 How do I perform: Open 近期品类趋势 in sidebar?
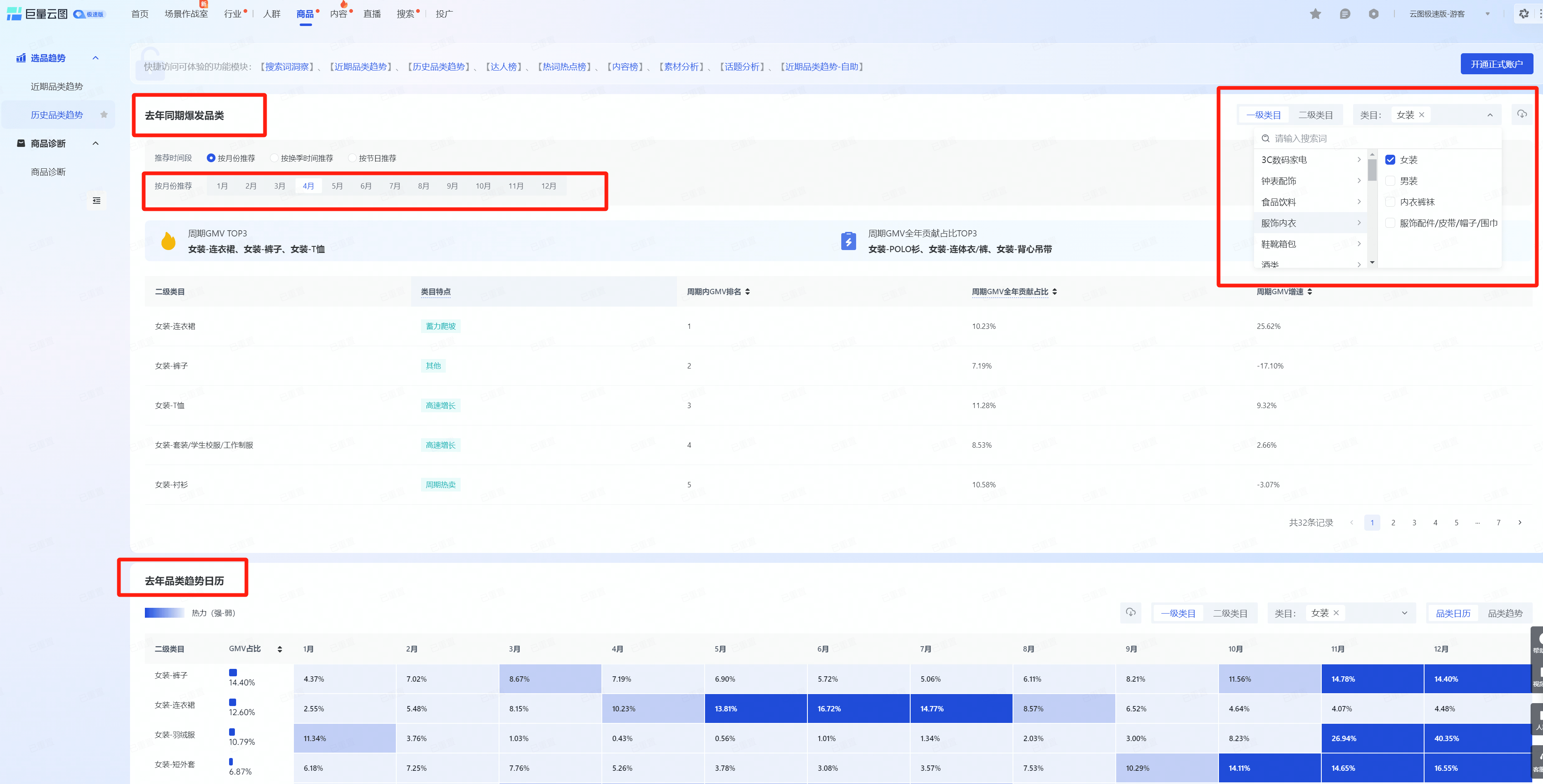pyautogui.click(x=57, y=86)
